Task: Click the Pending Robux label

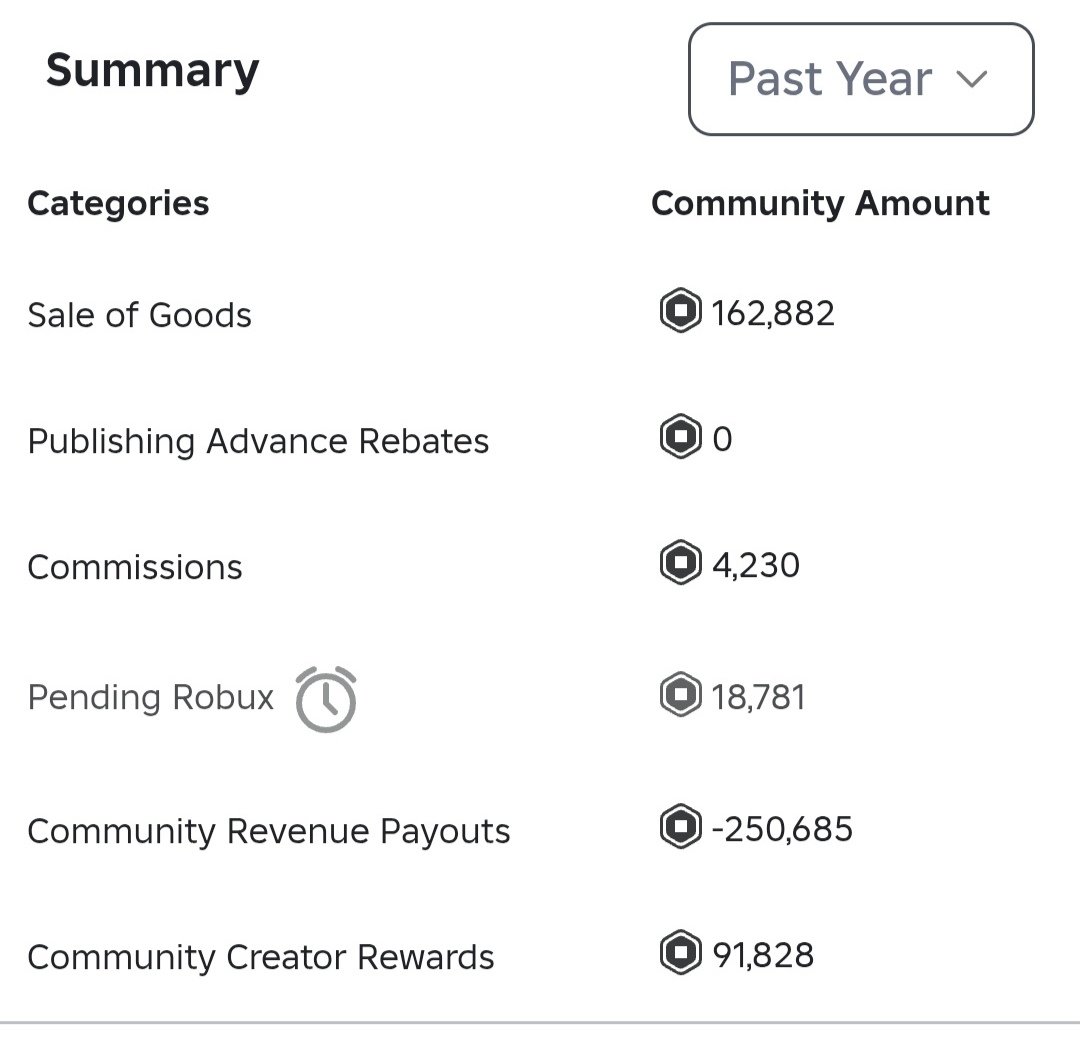Action: click(x=150, y=697)
